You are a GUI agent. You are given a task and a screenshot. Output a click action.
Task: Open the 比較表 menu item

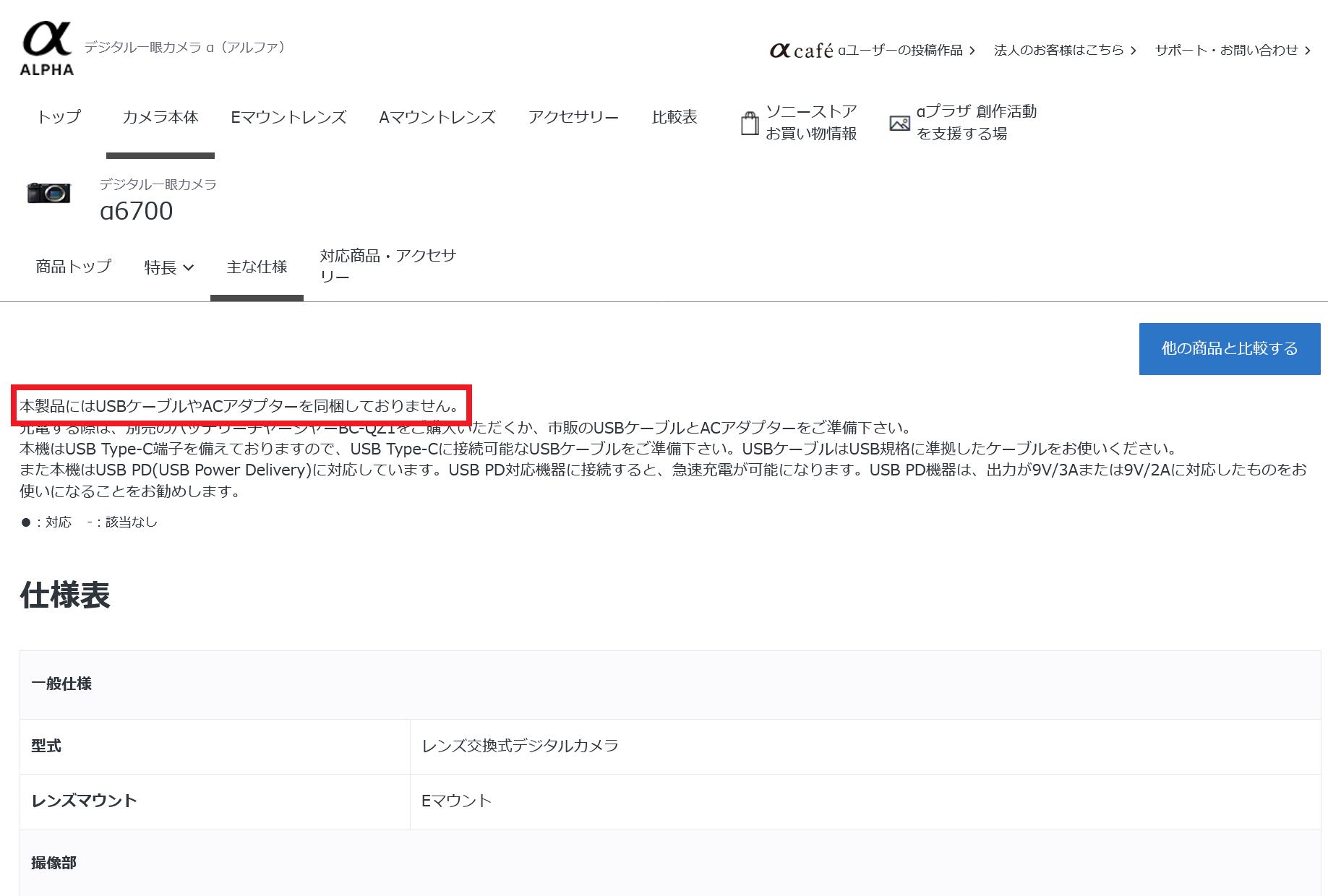(674, 117)
